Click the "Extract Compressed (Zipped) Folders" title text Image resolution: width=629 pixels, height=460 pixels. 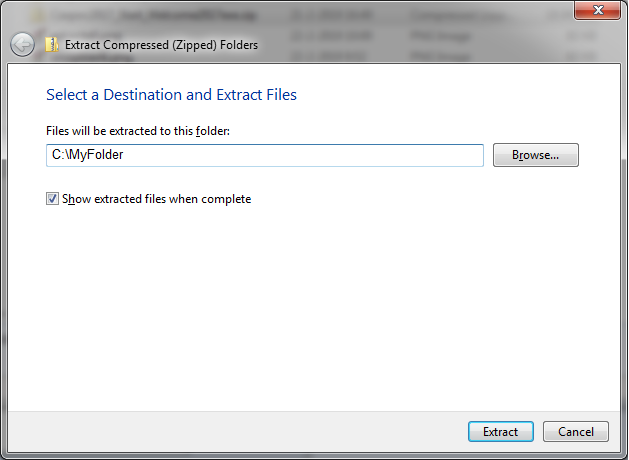pos(161,45)
